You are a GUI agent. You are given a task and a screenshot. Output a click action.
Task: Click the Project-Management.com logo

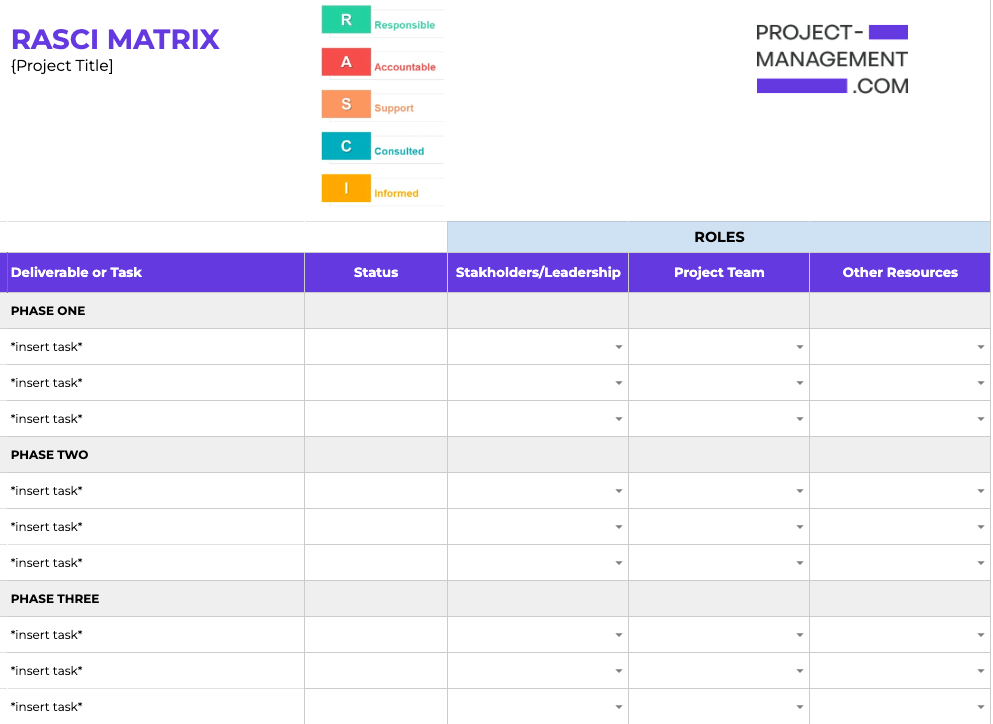tap(832, 57)
